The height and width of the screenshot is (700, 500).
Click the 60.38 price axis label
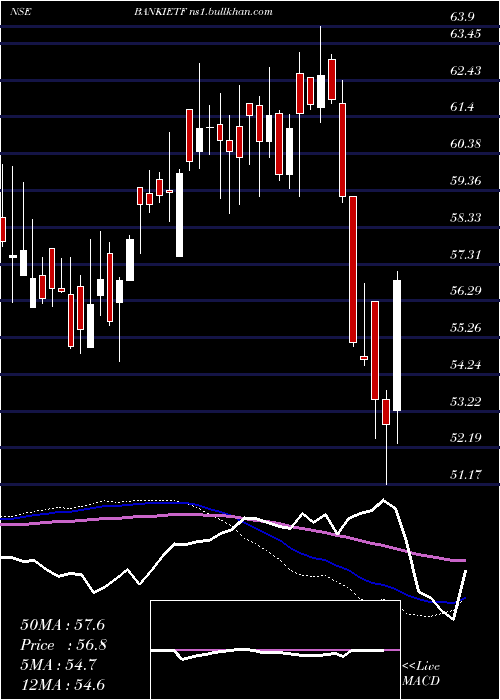[x=466, y=144]
